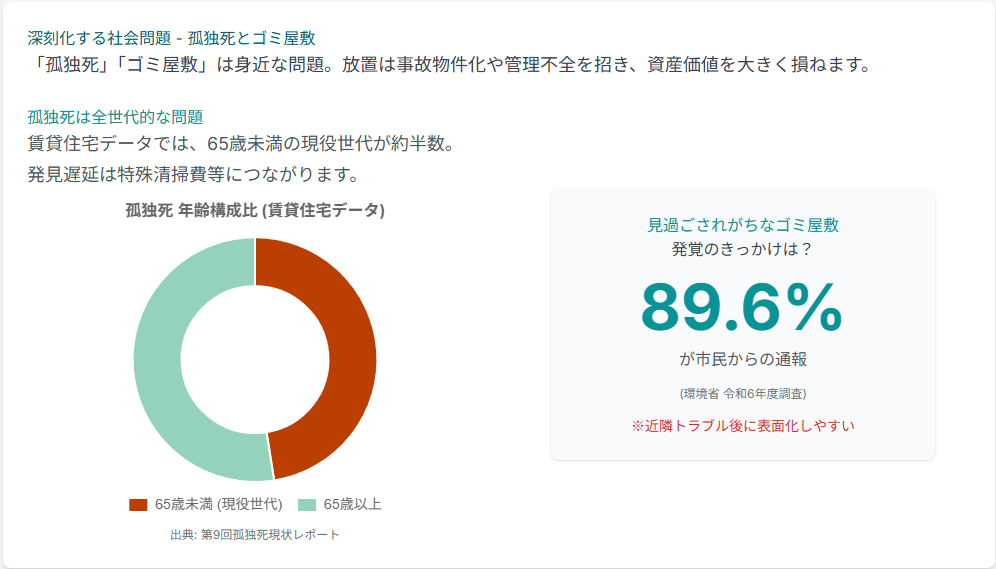Click the card heading 見過ごされがちなゴミ屋敷

742,226
